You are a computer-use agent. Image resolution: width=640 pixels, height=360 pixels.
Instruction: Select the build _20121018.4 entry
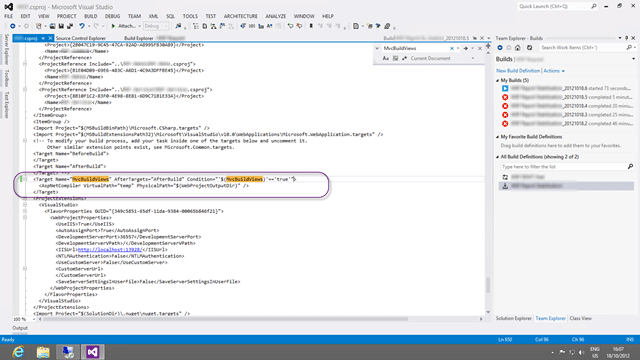pos(567,106)
